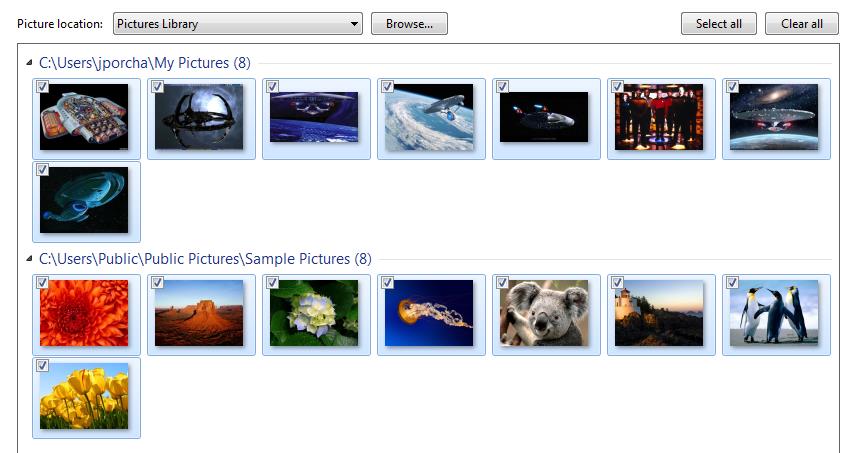Uncheck the lighthouse picture checkbox
The height and width of the screenshot is (453, 853).
pyautogui.click(x=617, y=282)
